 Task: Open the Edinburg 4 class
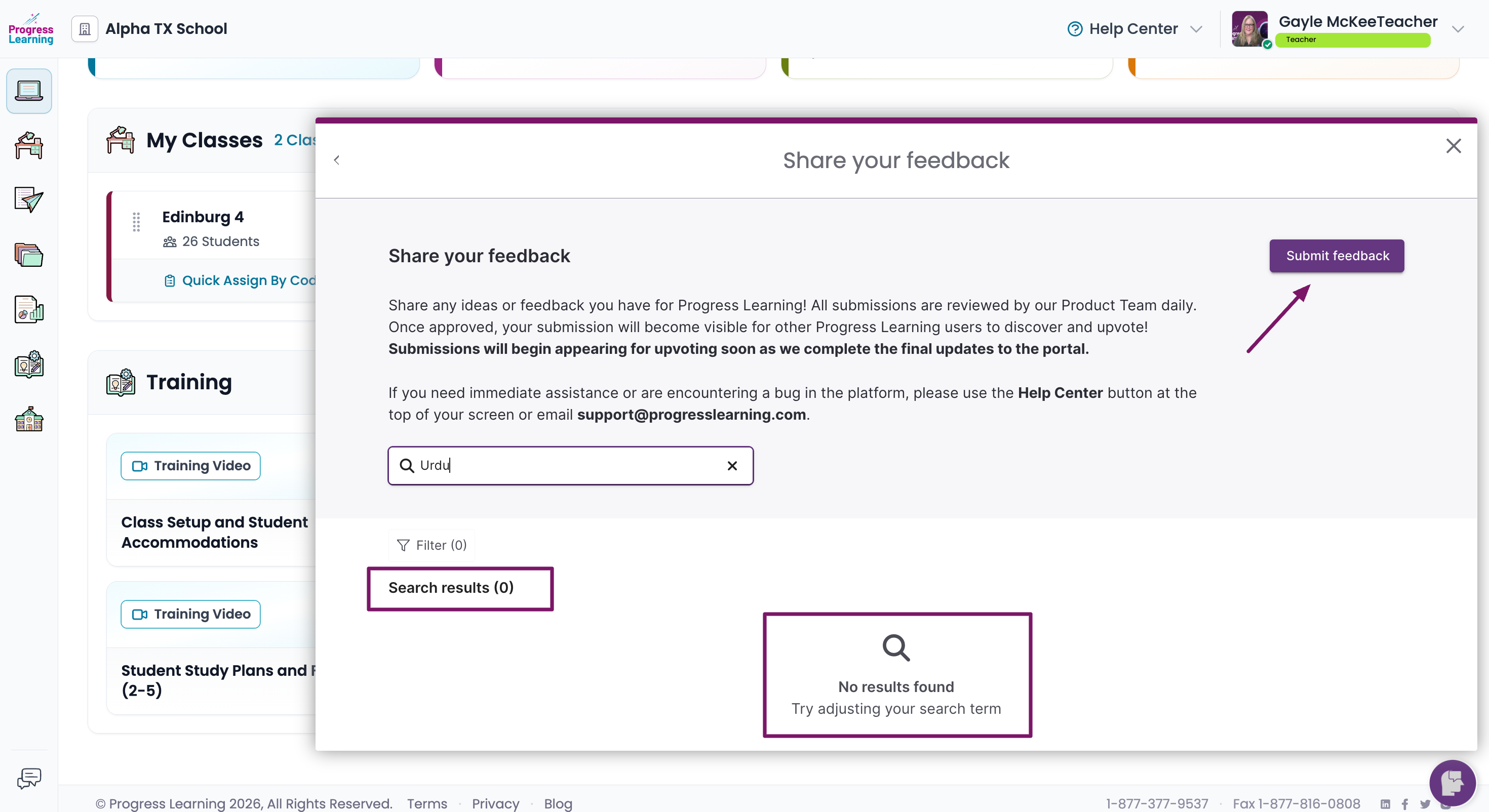click(x=203, y=217)
